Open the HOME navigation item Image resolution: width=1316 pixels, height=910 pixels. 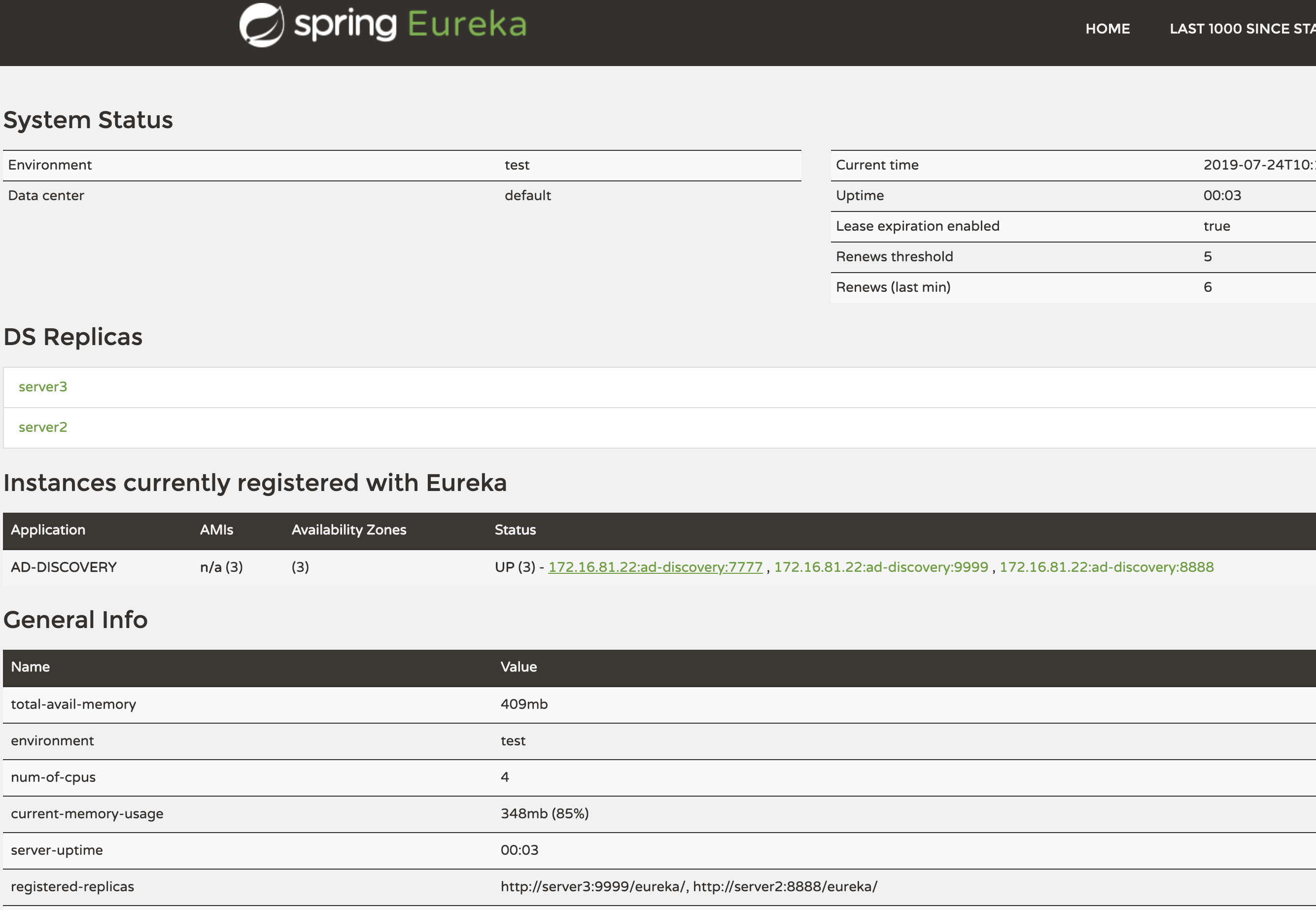click(1107, 29)
